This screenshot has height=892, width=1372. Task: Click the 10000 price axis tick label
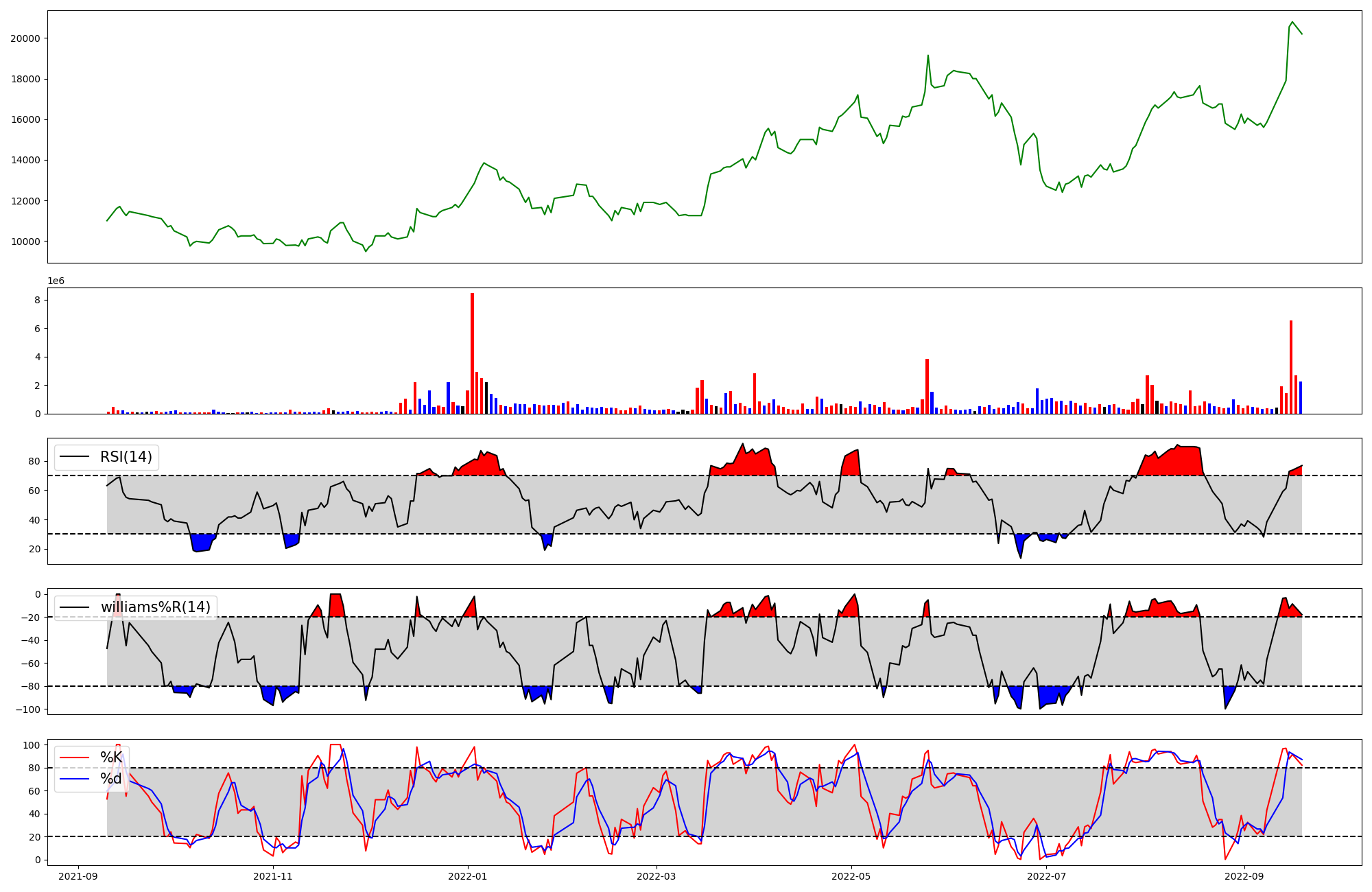25,242
